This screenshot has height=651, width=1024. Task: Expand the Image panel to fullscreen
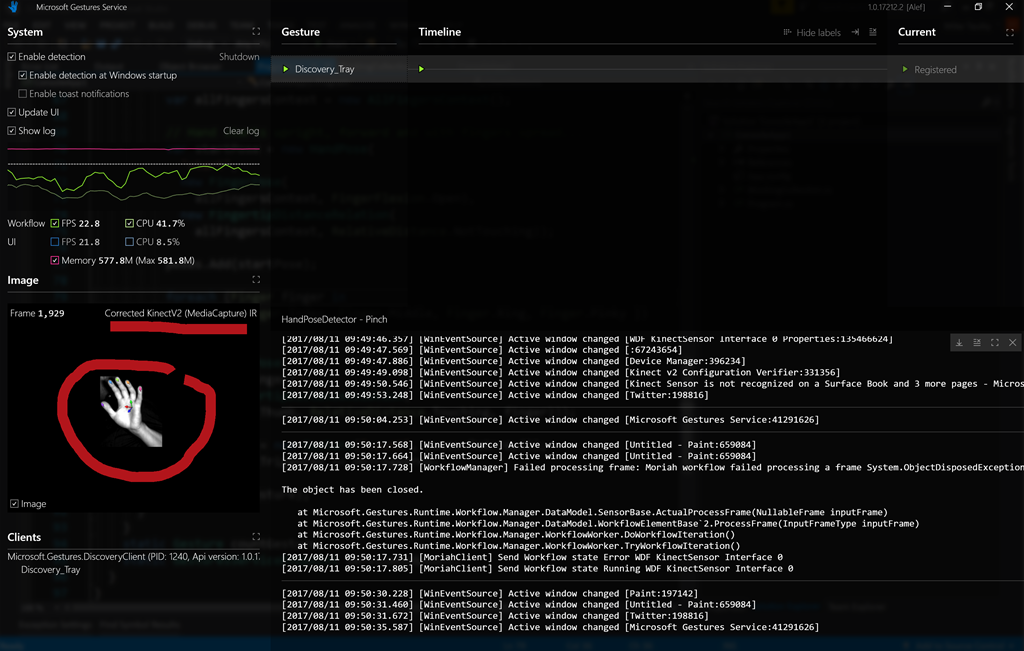pyautogui.click(x=256, y=279)
